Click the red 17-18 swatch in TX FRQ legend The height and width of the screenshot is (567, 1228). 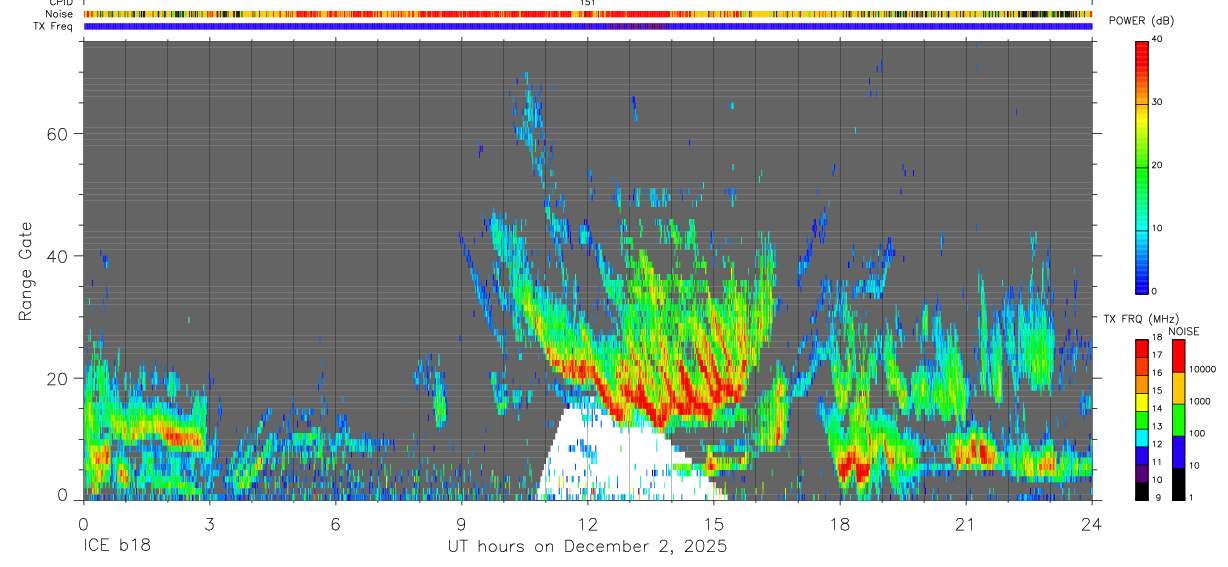point(1142,348)
